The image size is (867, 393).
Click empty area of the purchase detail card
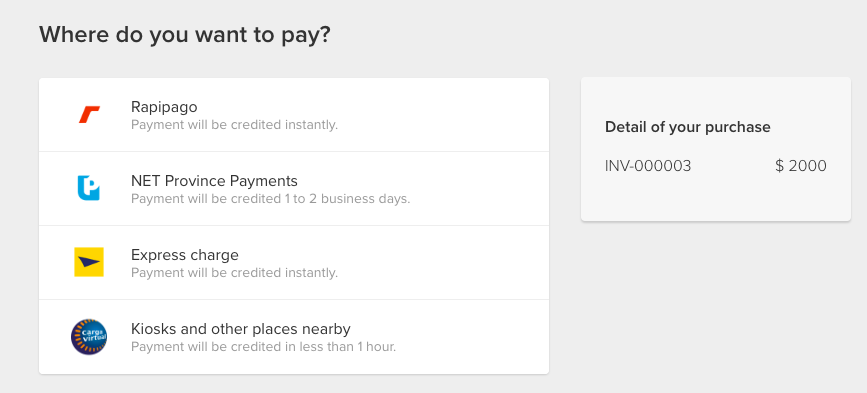(715, 199)
